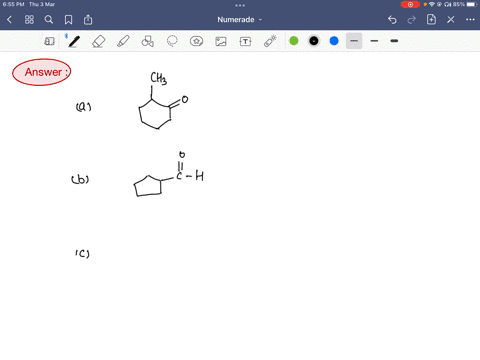Tap the three-dot multitasking indicator
480x360 pixels.
coord(240,5)
